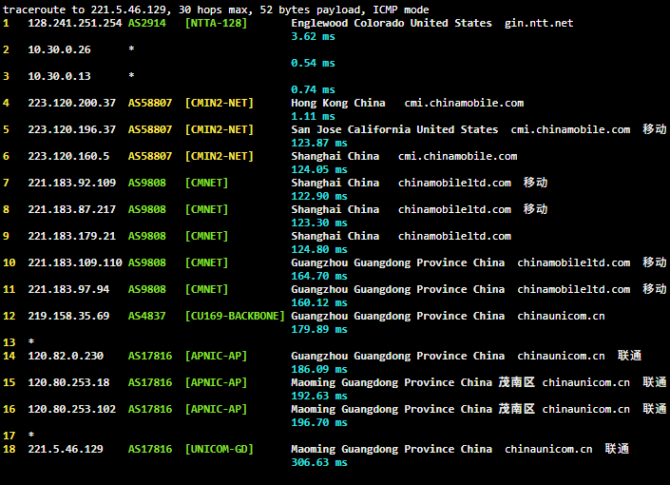Viewport: 670px width, 485px height.
Task: Click the hop 3 address 10.30.0.13
Action: (x=58, y=76)
